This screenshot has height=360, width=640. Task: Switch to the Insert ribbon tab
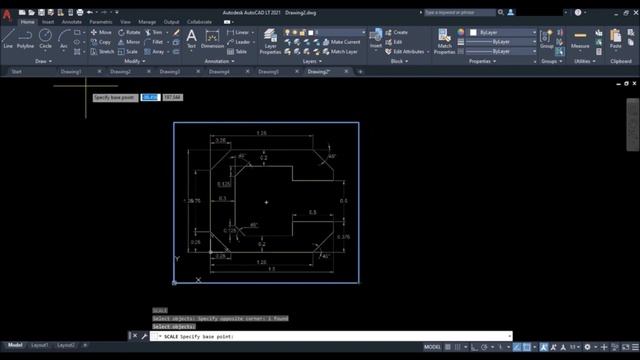[x=48, y=22]
